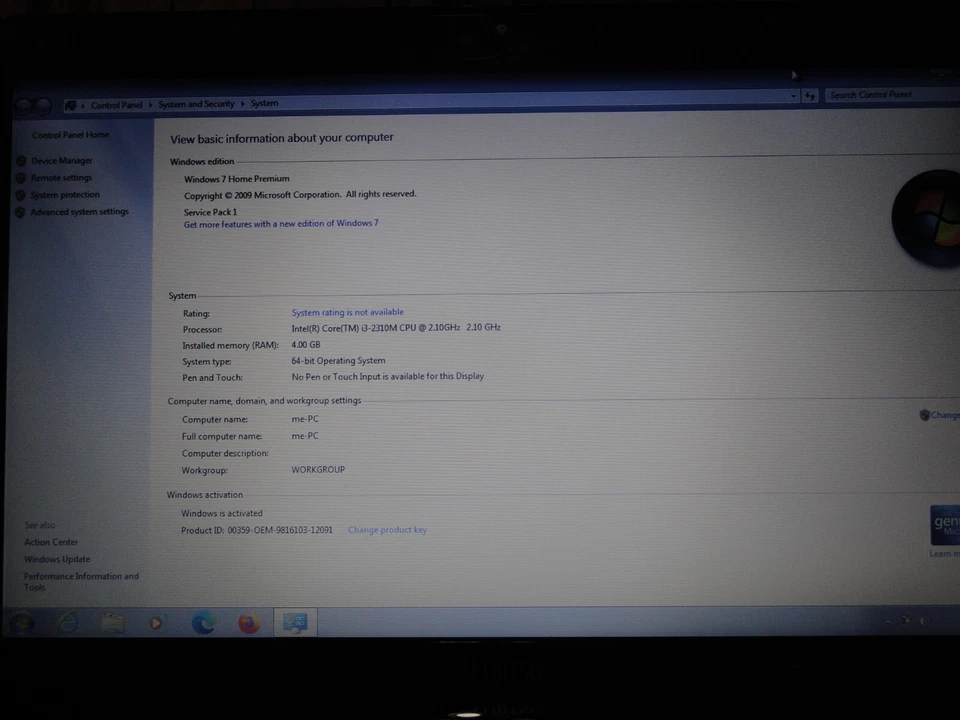Viewport: 960px width, 720px height.
Task: Click the System rating is not available link
Action: point(347,312)
